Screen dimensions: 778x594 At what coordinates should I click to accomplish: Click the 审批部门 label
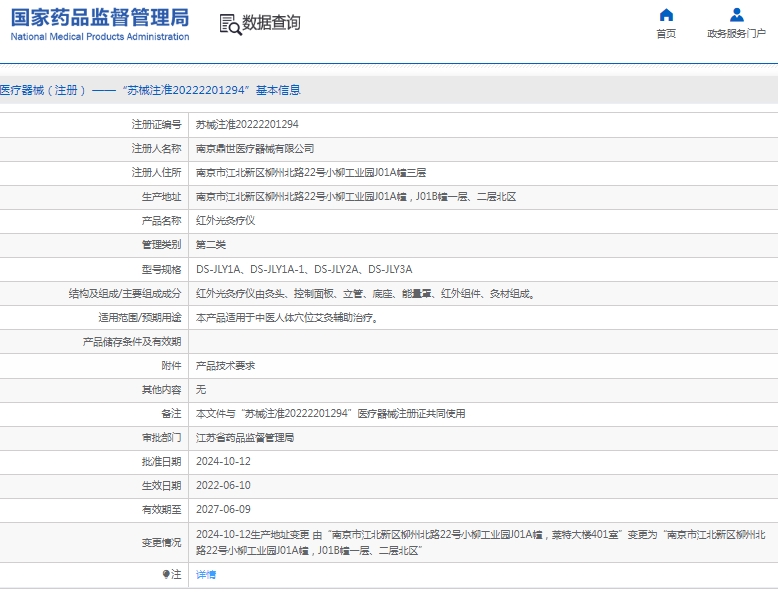[161, 438]
